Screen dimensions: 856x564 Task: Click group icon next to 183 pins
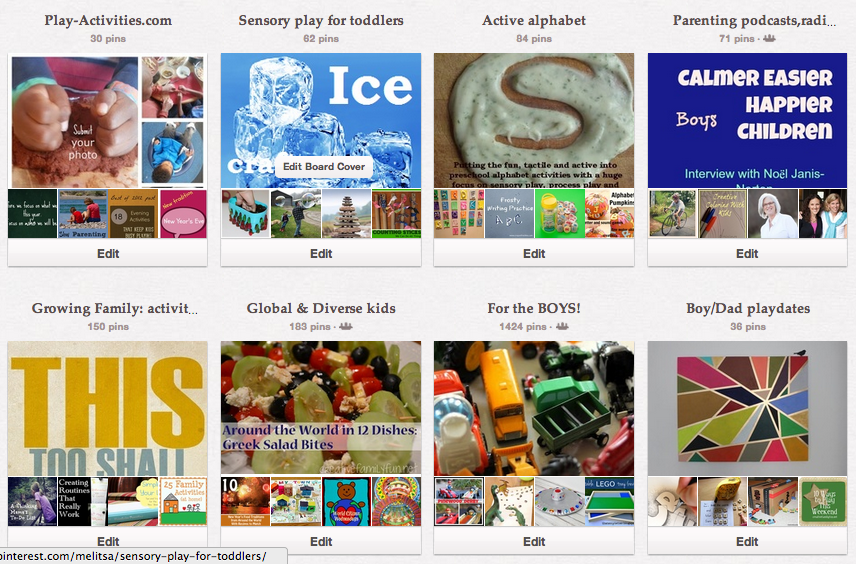(x=346, y=326)
